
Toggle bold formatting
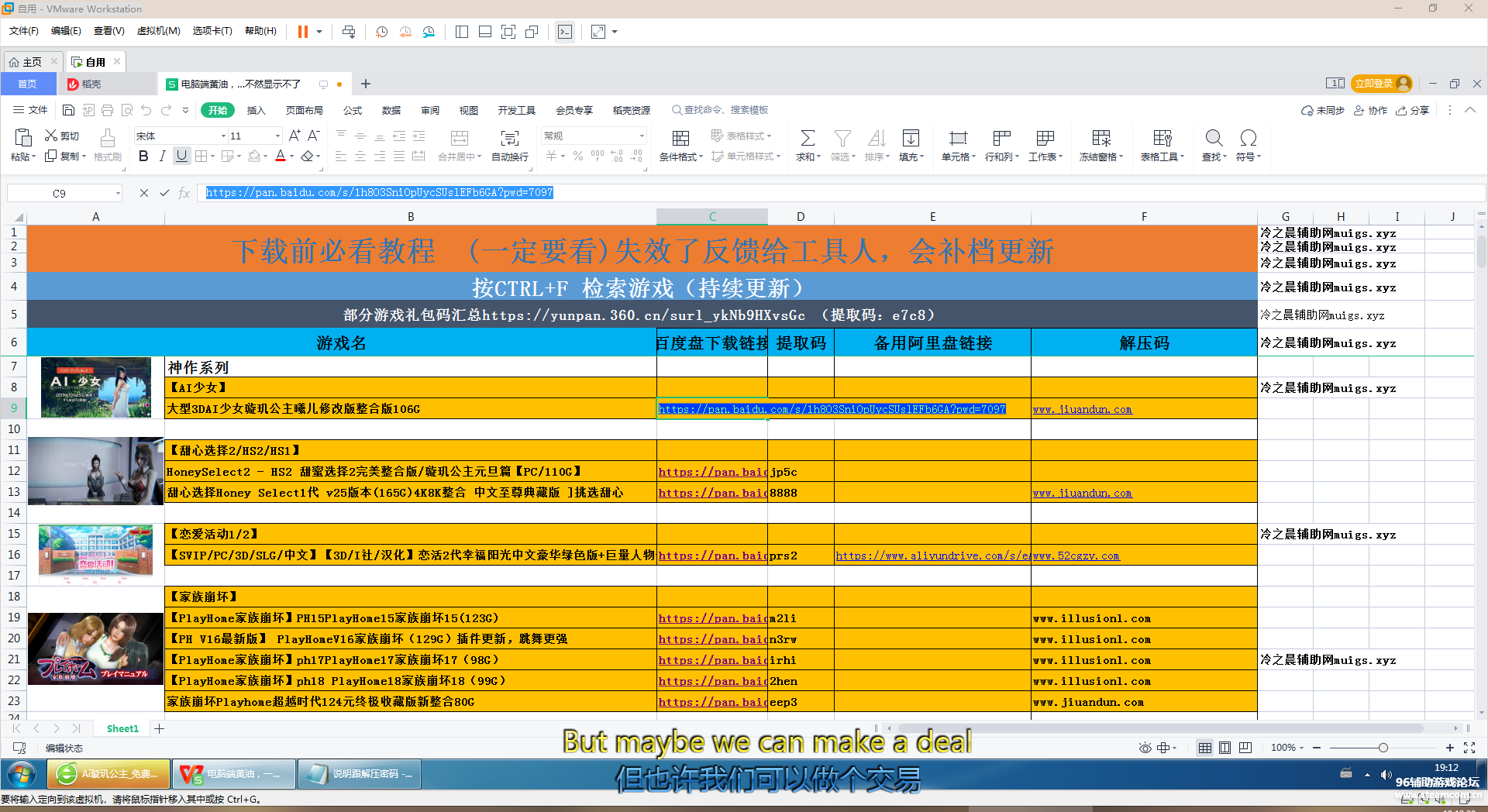(143, 156)
